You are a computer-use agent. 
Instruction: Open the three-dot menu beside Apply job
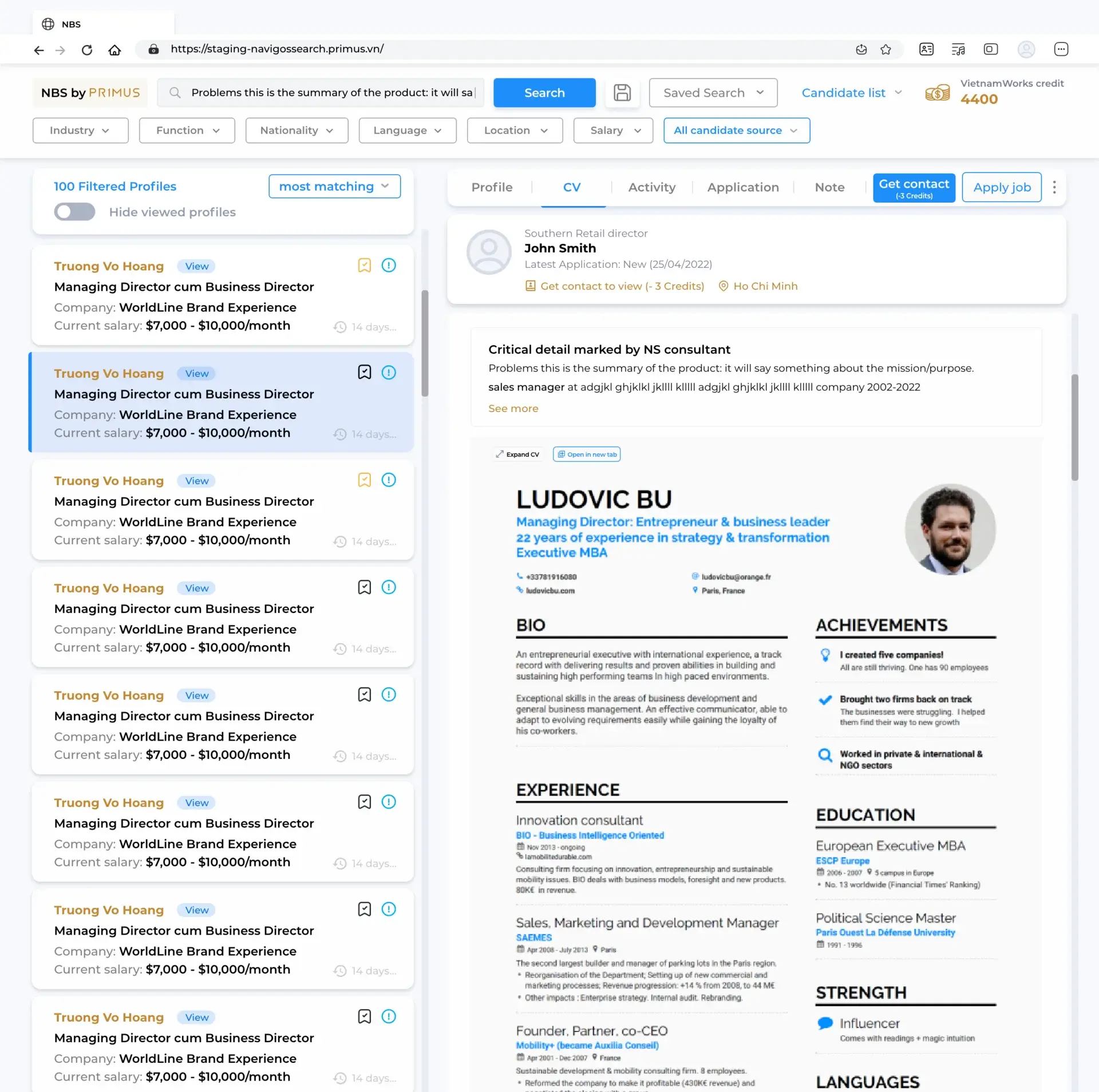pos(1054,187)
